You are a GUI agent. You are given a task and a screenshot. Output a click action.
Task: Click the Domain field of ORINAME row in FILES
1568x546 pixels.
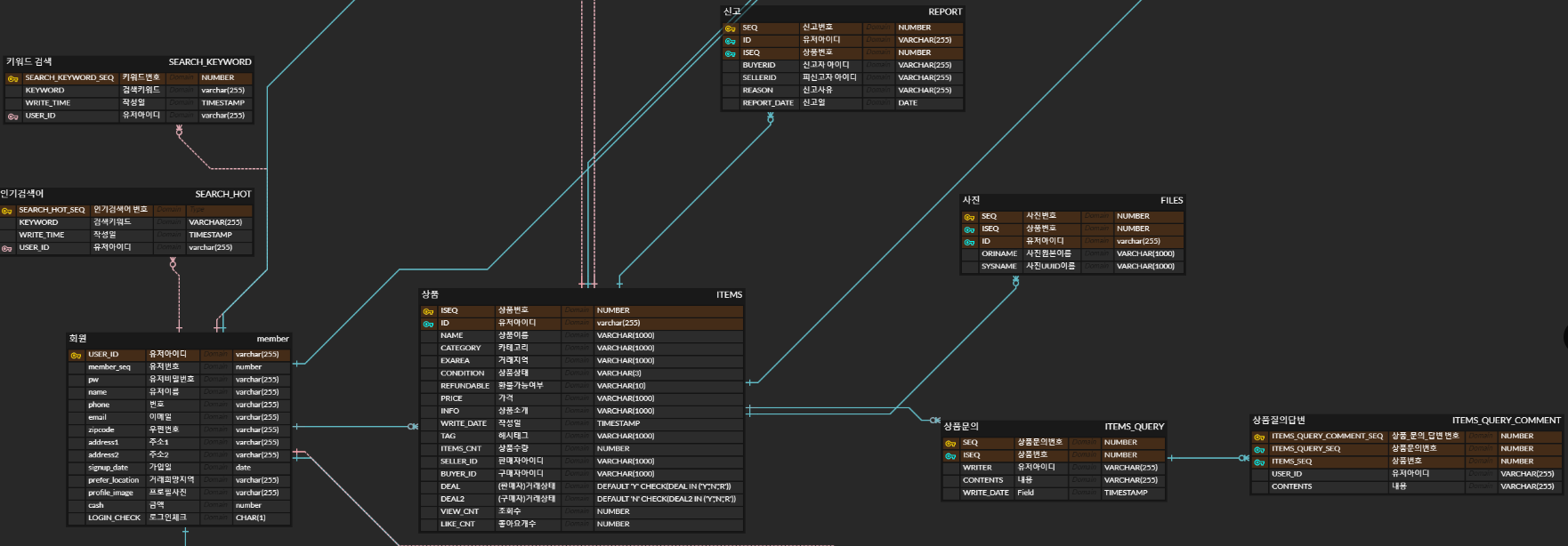(x=1097, y=253)
